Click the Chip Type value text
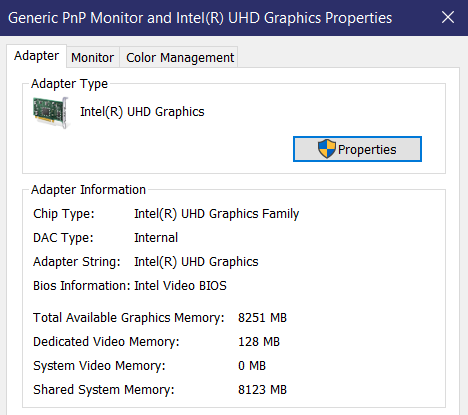 [217, 214]
